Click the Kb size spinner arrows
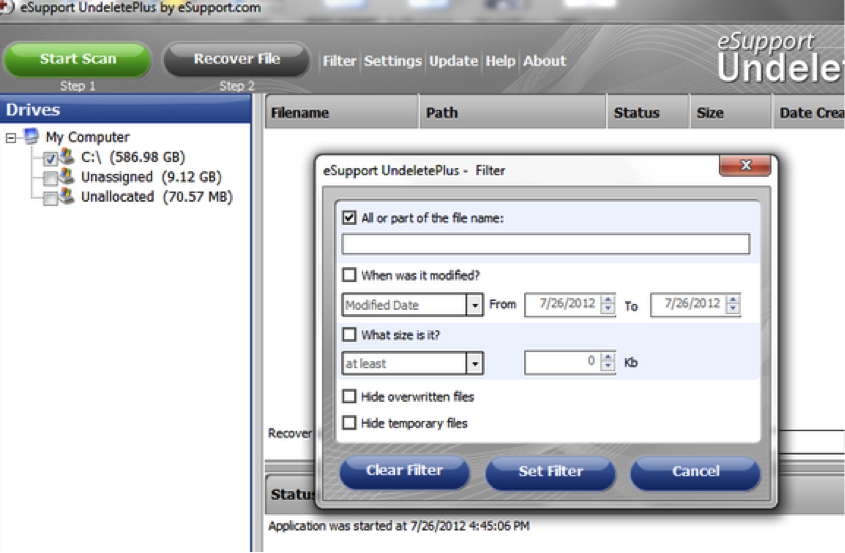This screenshot has width=845, height=553. pyautogui.click(x=608, y=362)
